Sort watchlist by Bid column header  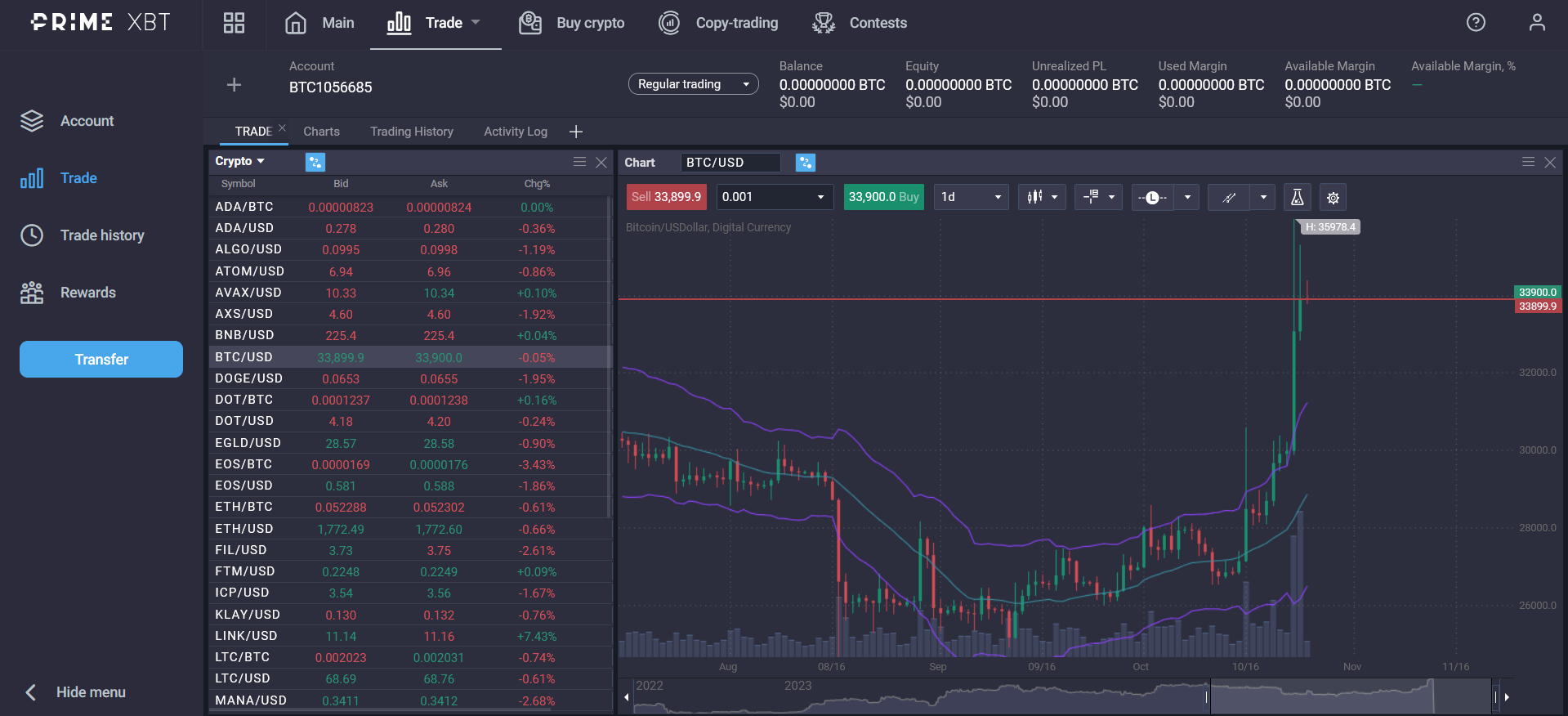(x=341, y=184)
